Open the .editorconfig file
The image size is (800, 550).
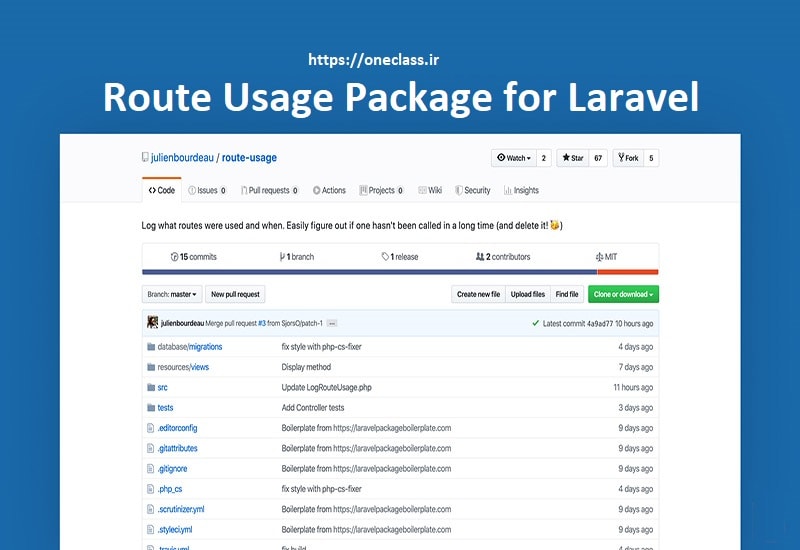[x=177, y=428]
